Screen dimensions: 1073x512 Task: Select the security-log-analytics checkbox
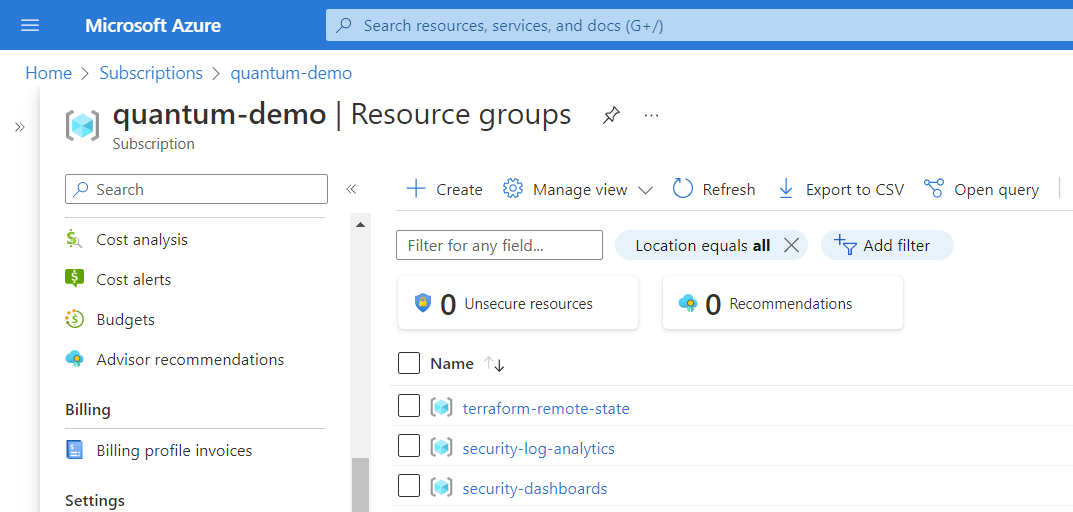coord(409,446)
